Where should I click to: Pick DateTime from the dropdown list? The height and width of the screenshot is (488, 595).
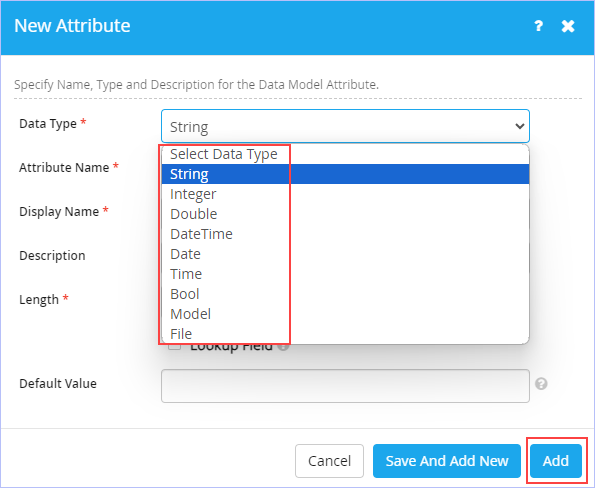[x=345, y=234]
